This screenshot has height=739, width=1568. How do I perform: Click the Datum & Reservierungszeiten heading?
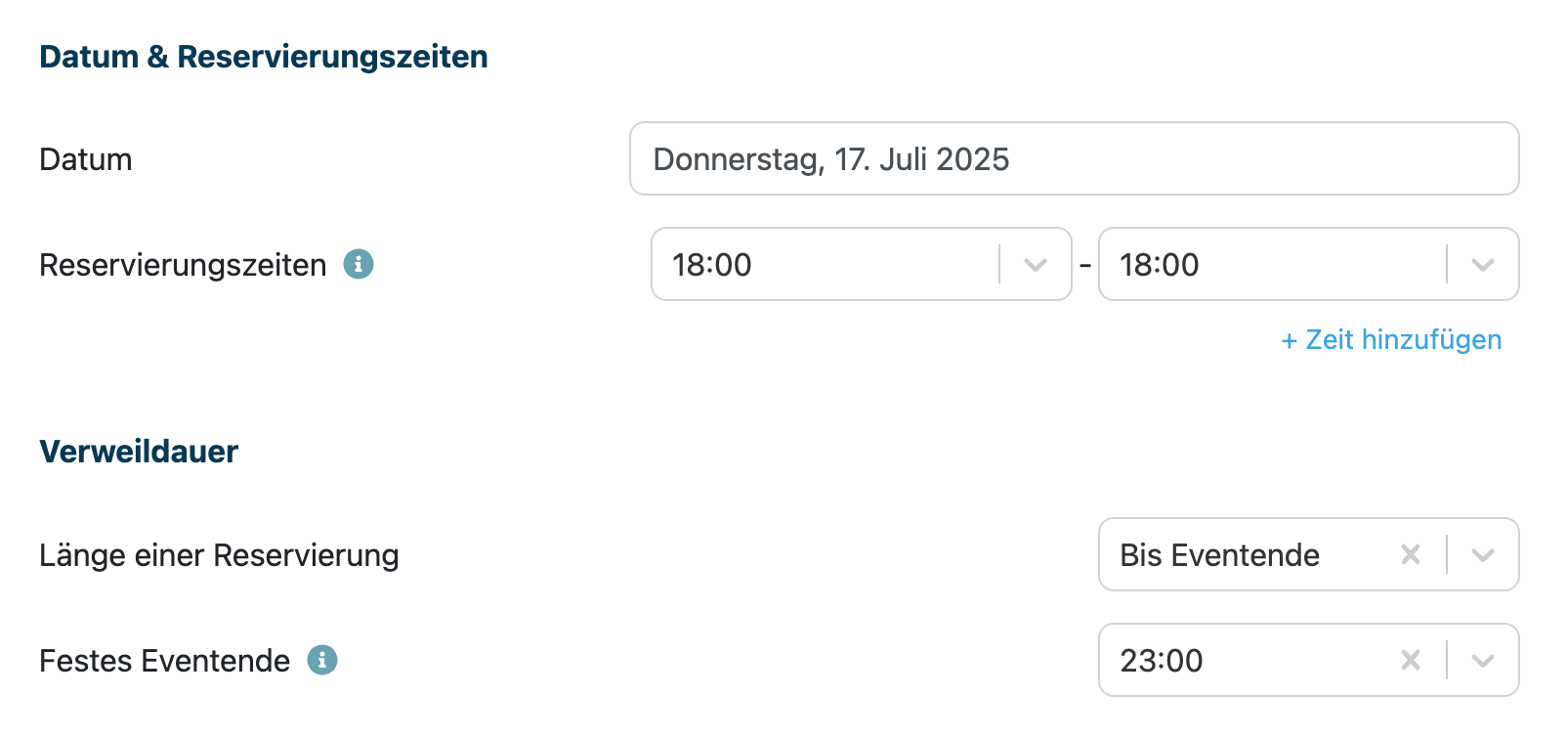coord(264,57)
